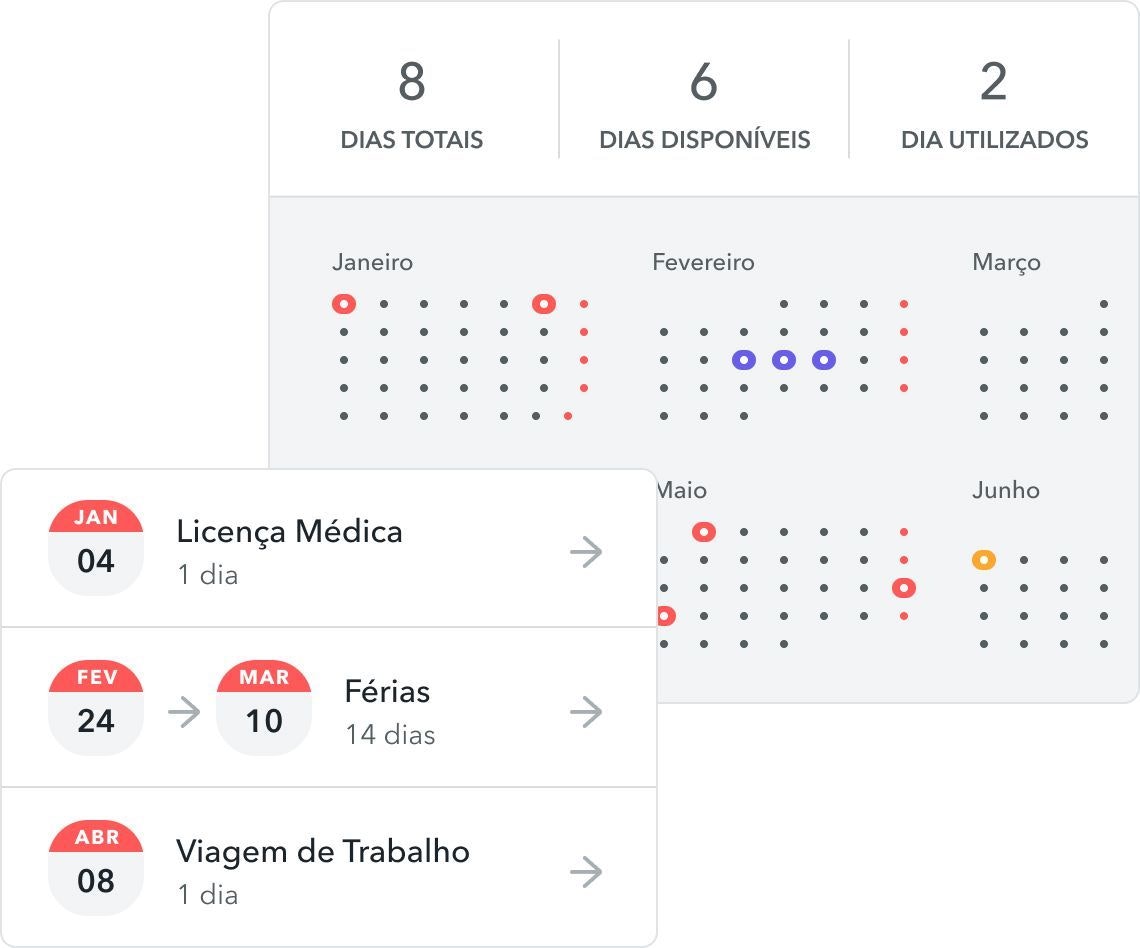The image size is (1140, 948).
Task: Select the Licença Médica entry title
Action: (289, 531)
